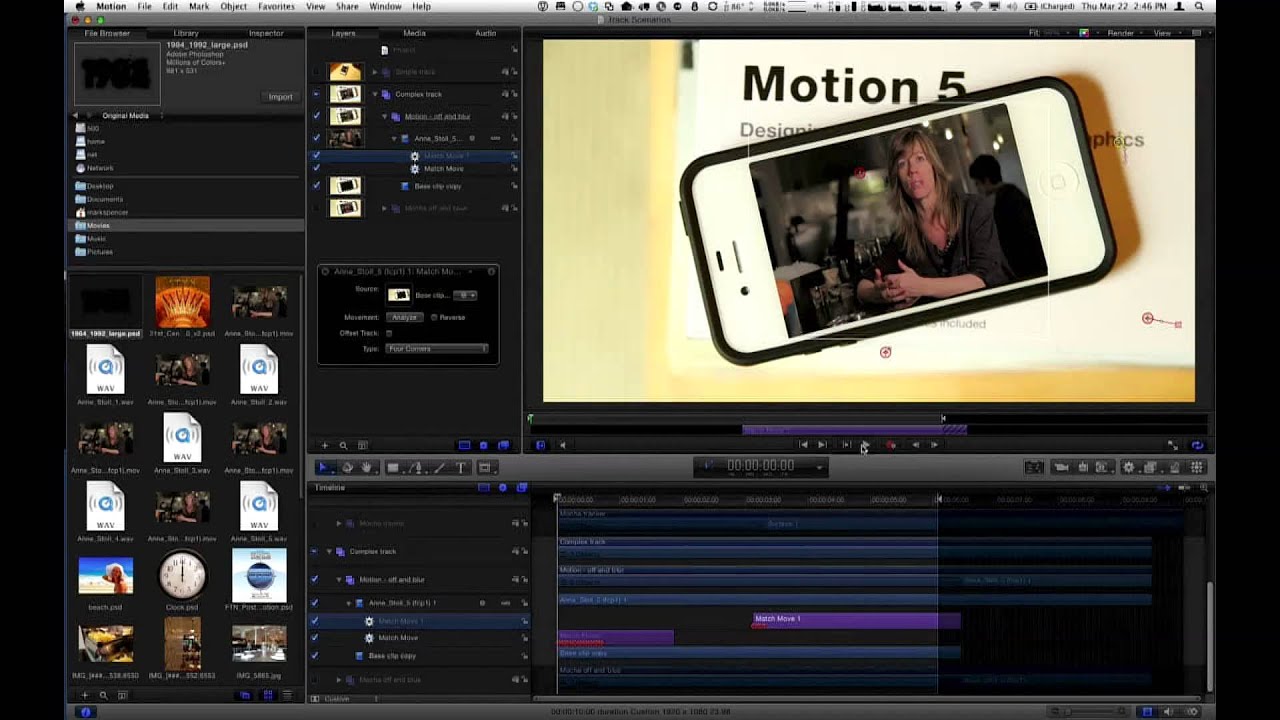Choose the Pan hand tool
Viewport: 1280px width, 720px height.
pos(367,467)
